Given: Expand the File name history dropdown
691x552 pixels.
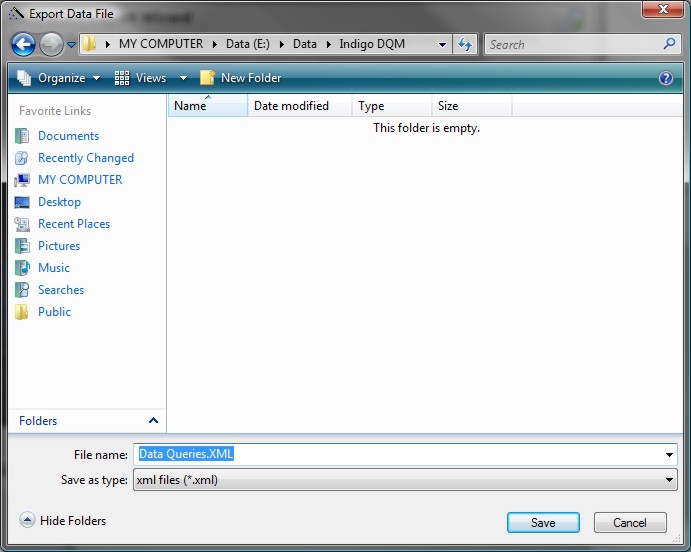Looking at the screenshot, I should pos(669,455).
